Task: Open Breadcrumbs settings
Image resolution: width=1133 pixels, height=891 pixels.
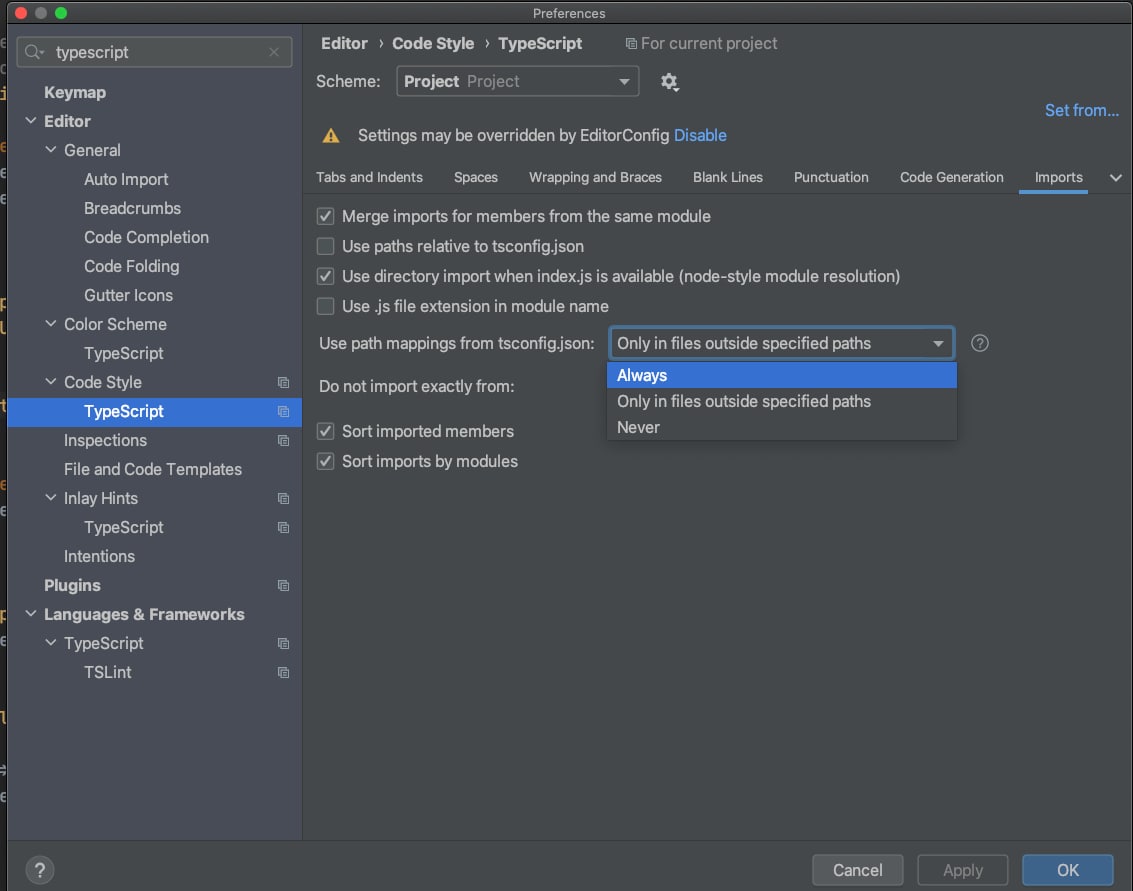Action: tap(132, 208)
